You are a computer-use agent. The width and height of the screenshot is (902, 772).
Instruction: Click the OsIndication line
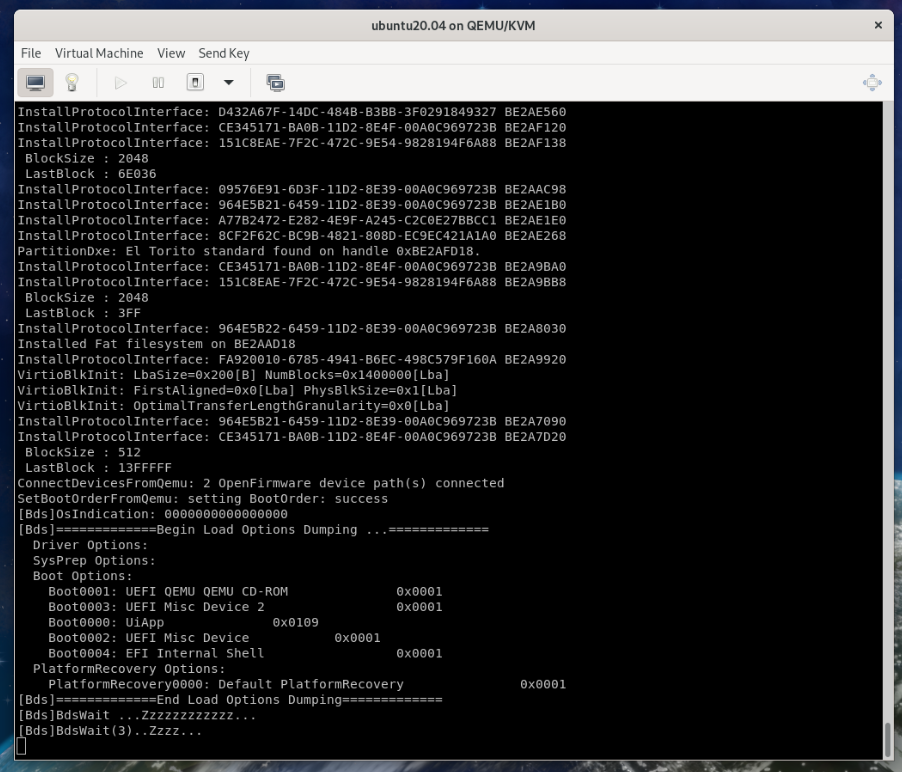point(152,514)
